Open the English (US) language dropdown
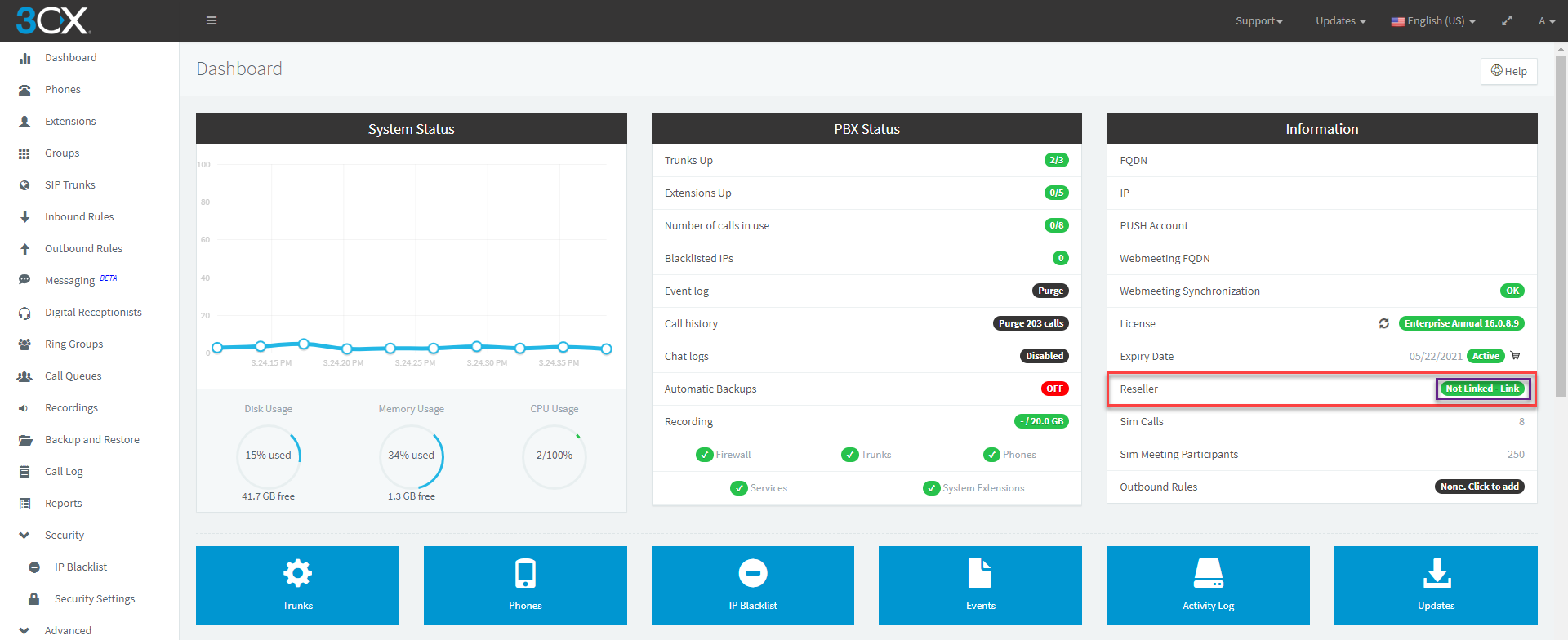 [1433, 20]
